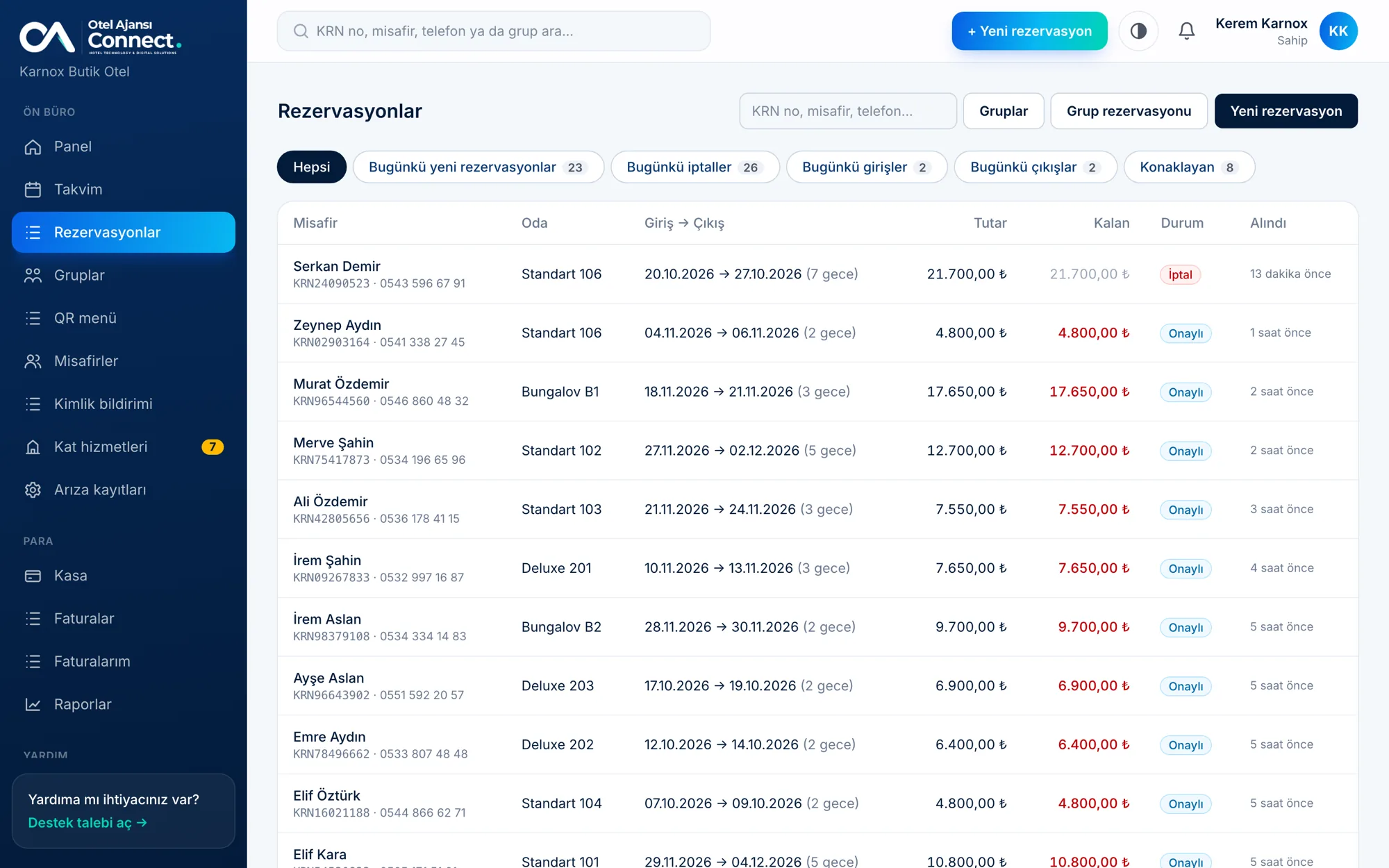Click the Rezervasyonlar list icon in sidebar

coord(33,233)
